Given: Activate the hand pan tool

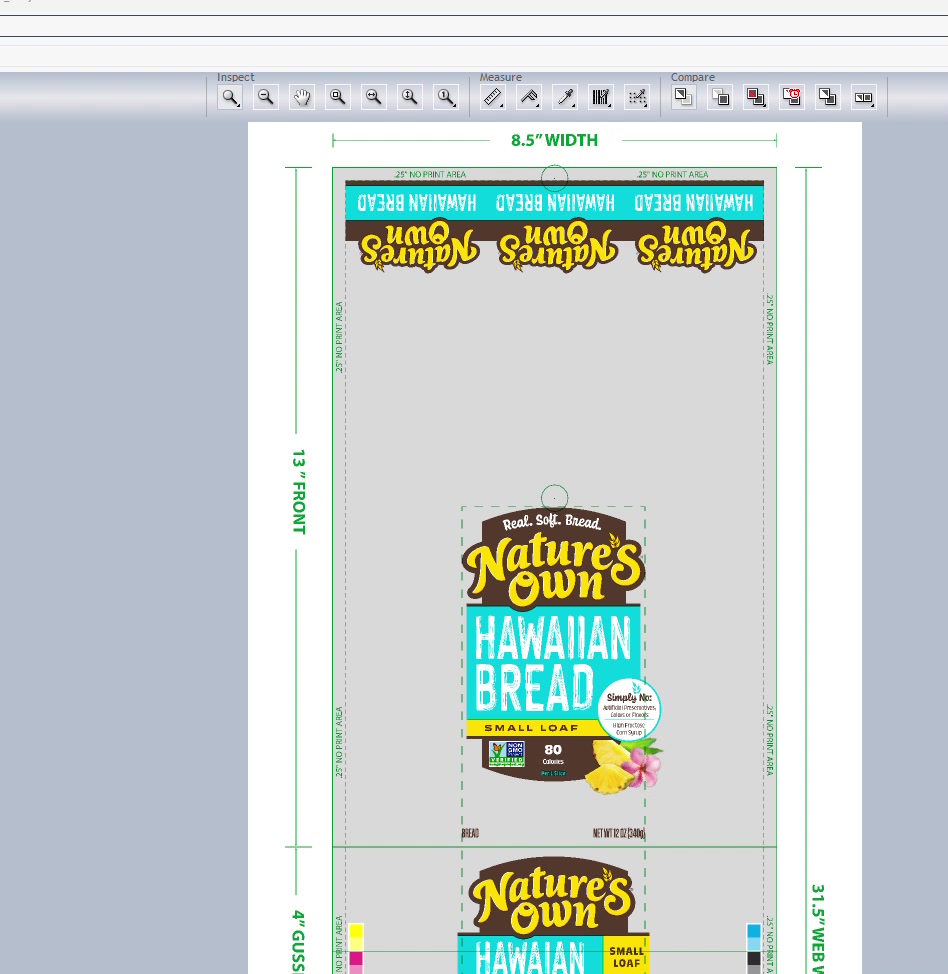Looking at the screenshot, I should [x=302, y=97].
